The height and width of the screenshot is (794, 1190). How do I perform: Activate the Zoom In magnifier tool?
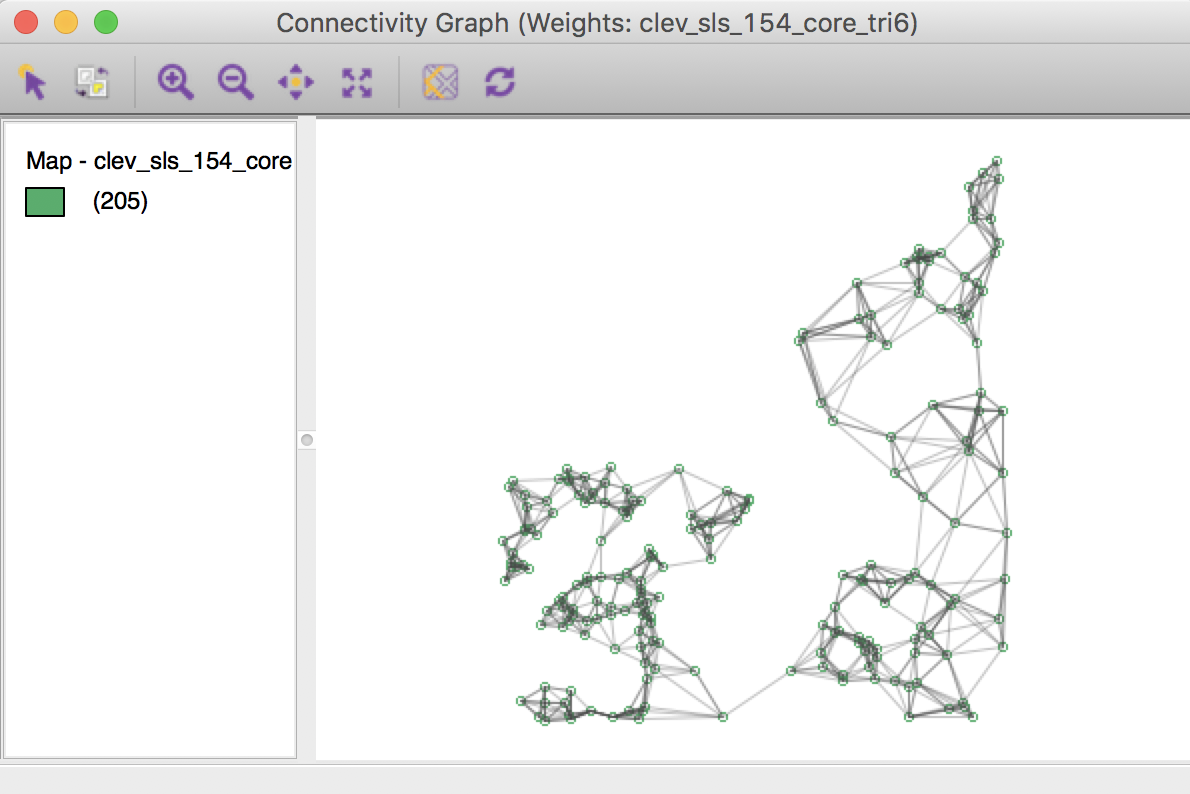[175, 82]
